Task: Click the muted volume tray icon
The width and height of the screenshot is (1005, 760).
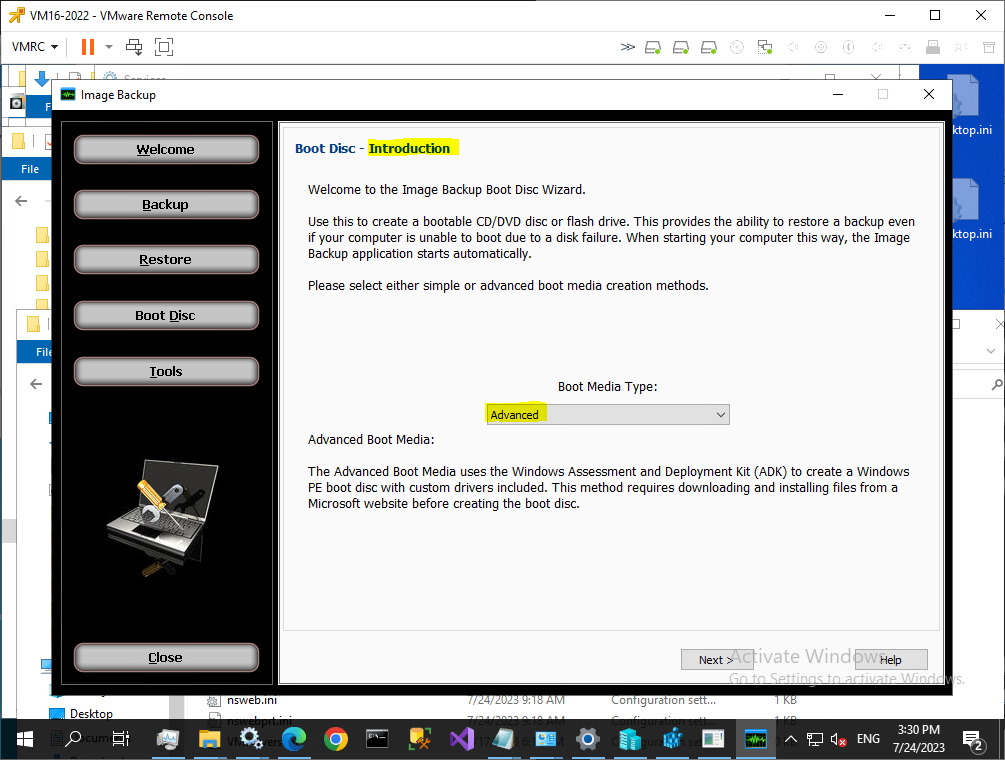Action: [838, 739]
